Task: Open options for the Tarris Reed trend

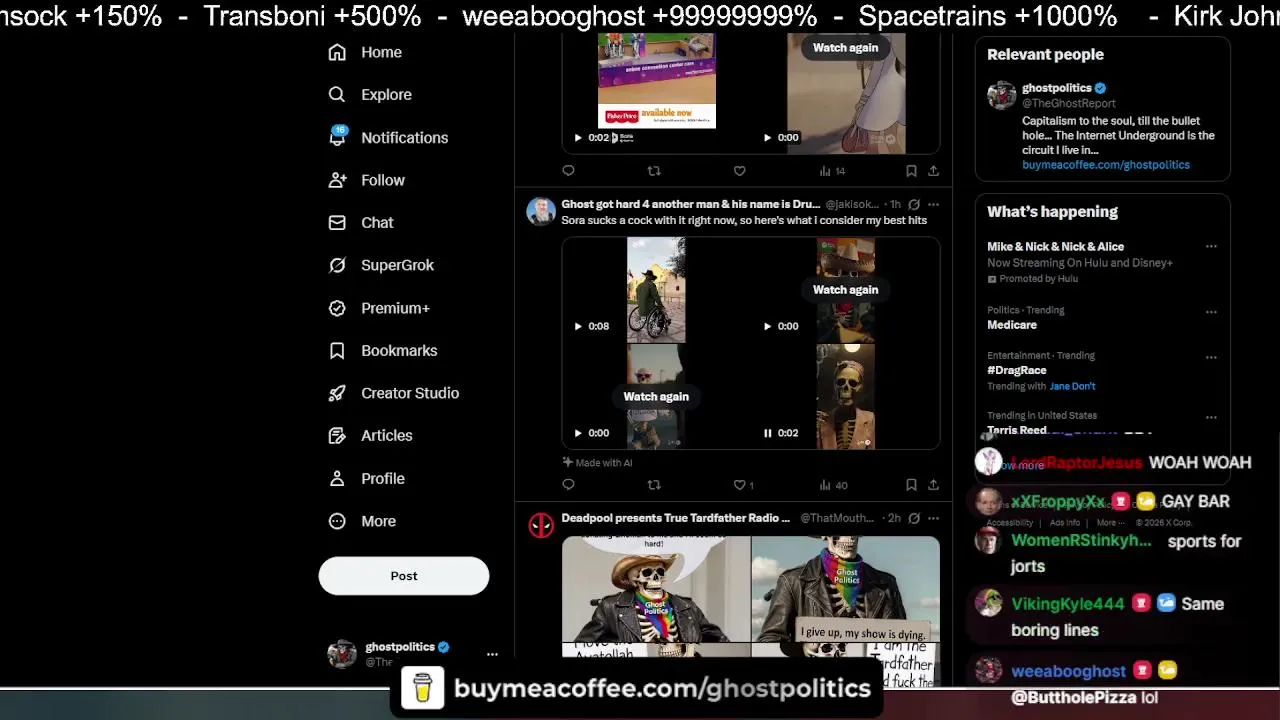Action: [x=1211, y=417]
